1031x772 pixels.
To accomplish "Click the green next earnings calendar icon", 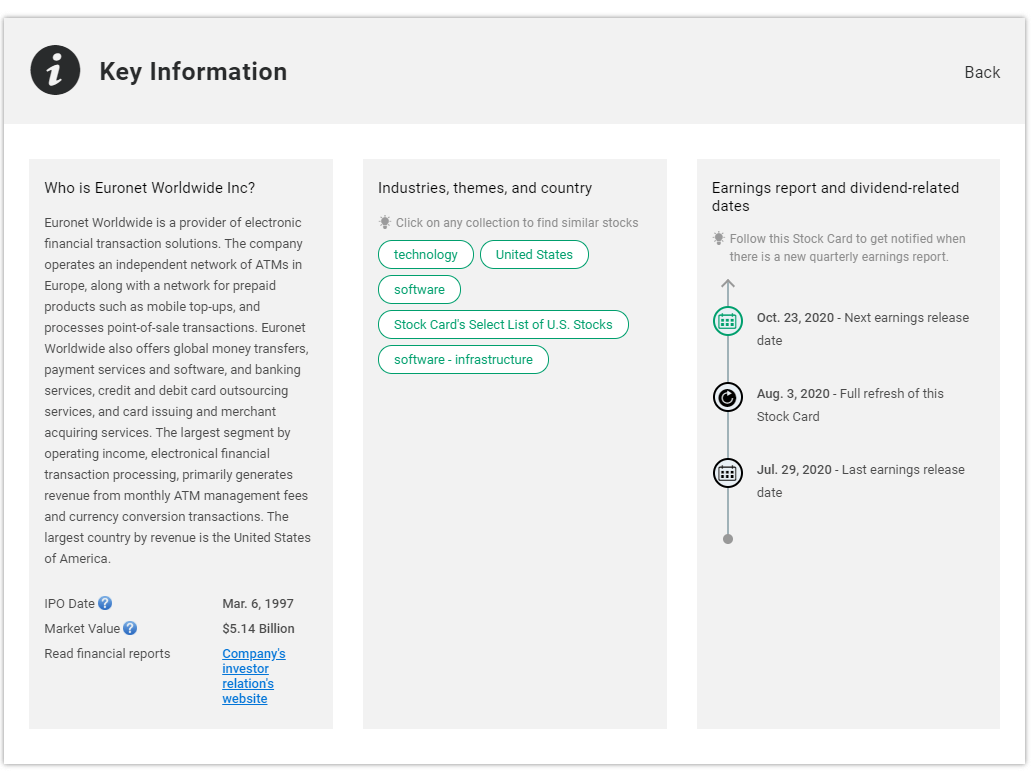I will pos(727,321).
